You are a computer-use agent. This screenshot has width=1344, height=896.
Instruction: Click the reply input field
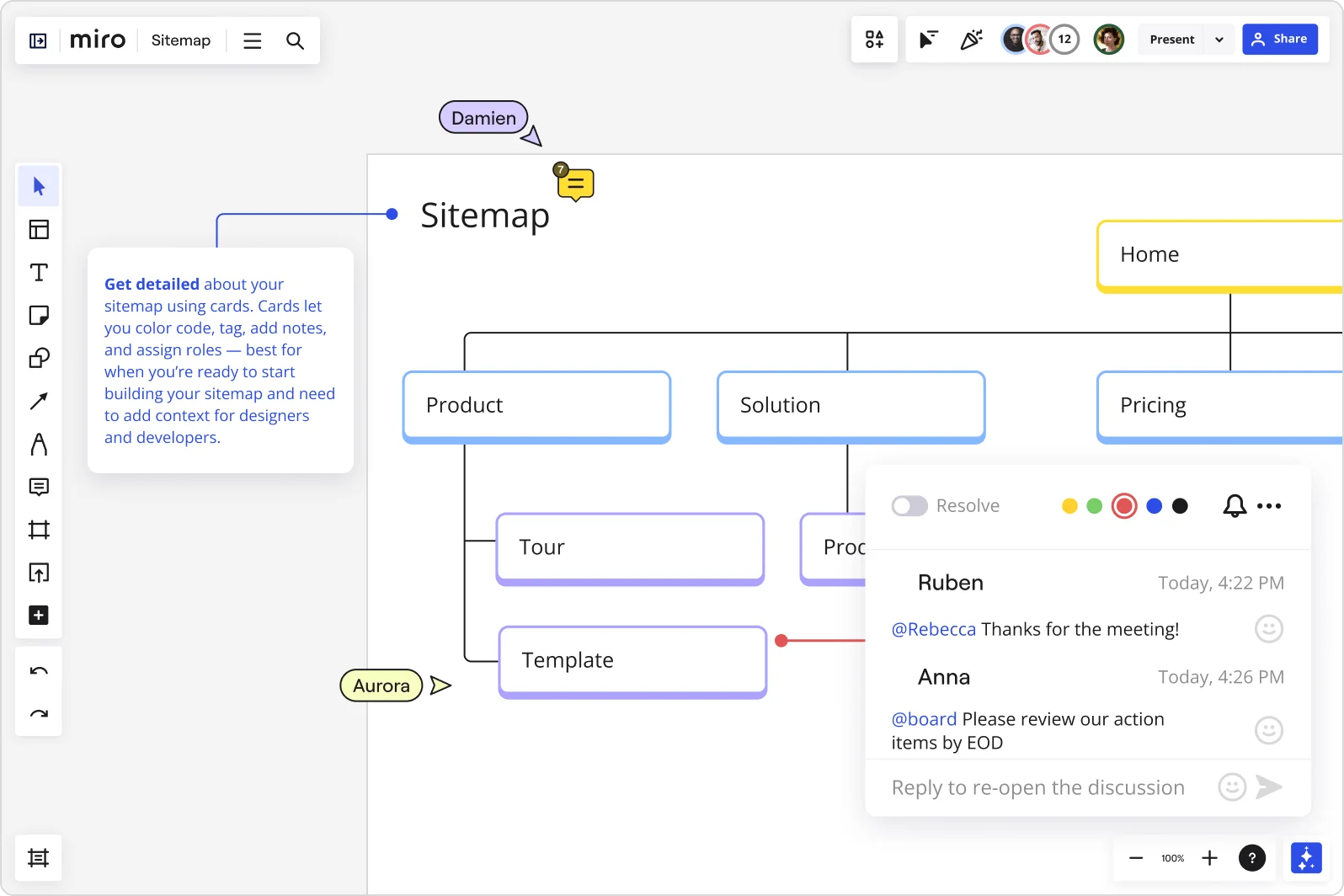1038,787
